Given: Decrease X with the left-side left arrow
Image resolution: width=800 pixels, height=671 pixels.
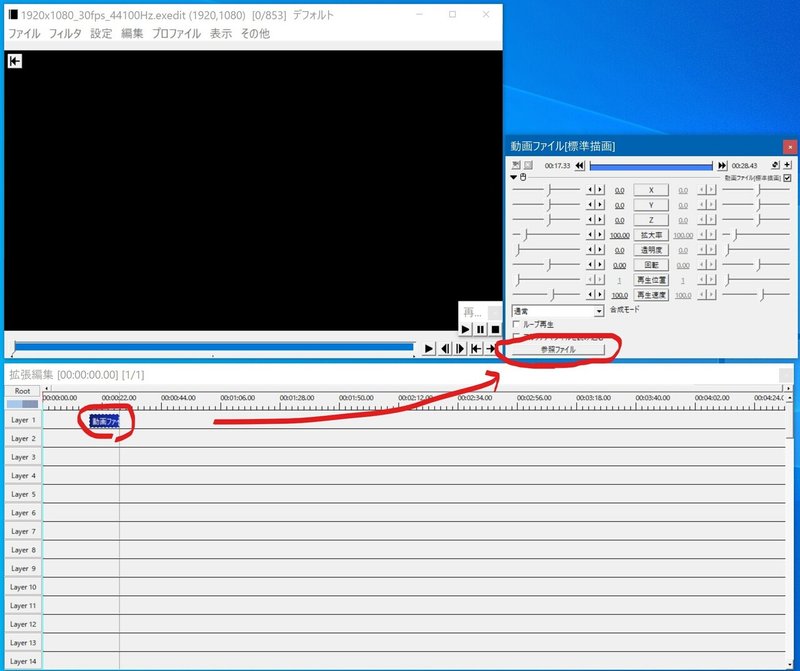Looking at the screenshot, I should (x=590, y=190).
